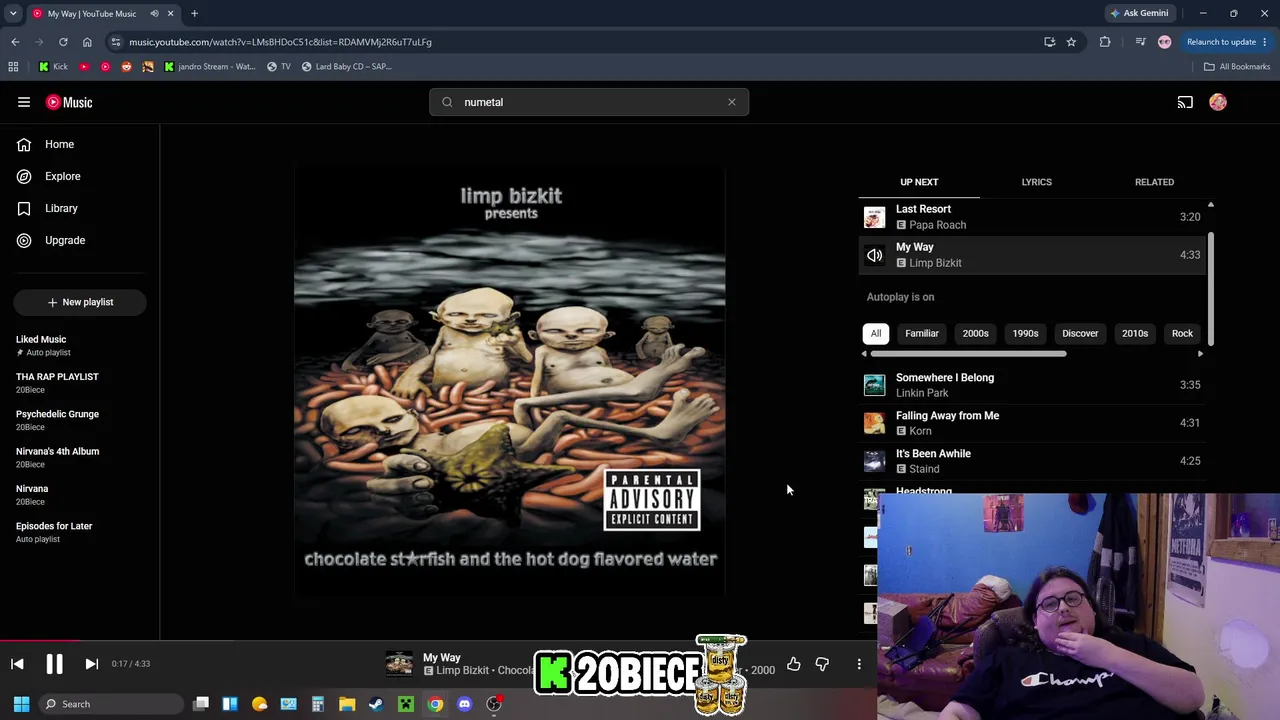Screen dimensions: 1280x720
Task: Select the Discover filter chip
Action: click(1080, 333)
